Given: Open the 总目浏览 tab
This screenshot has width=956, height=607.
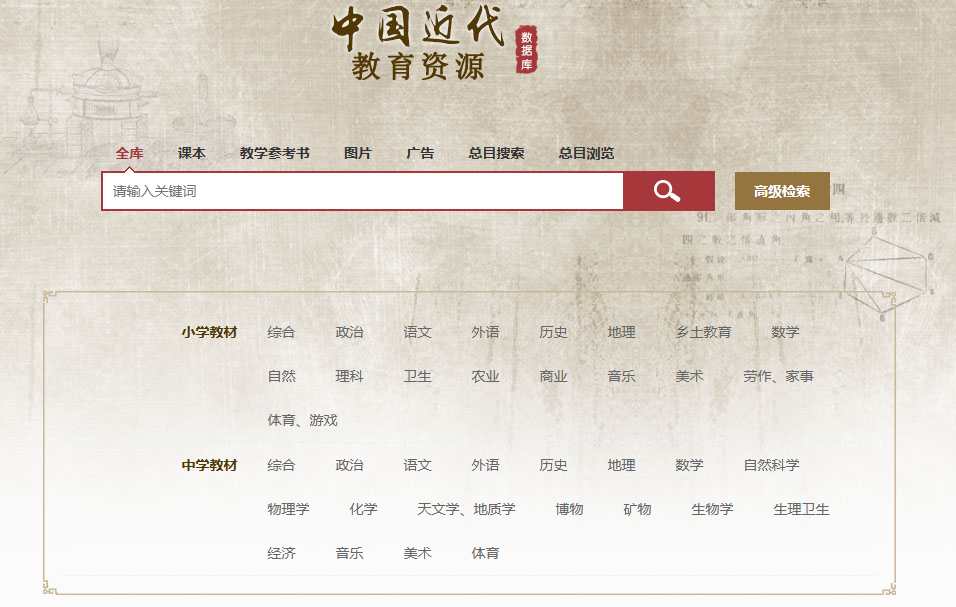Looking at the screenshot, I should click(x=586, y=153).
